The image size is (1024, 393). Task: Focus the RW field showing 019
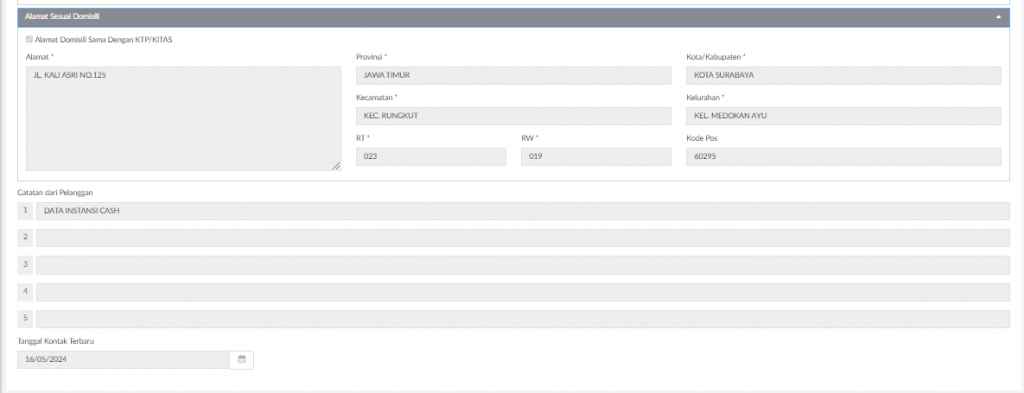coord(596,157)
